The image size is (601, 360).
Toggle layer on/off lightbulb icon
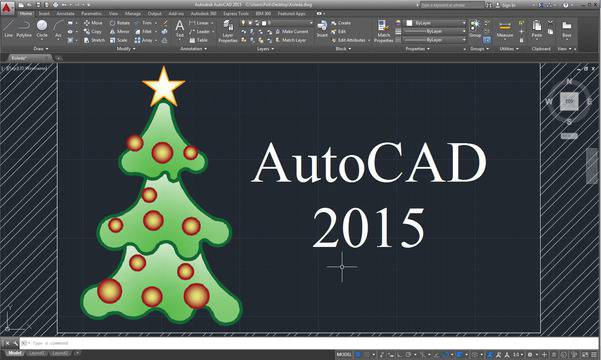click(243, 23)
